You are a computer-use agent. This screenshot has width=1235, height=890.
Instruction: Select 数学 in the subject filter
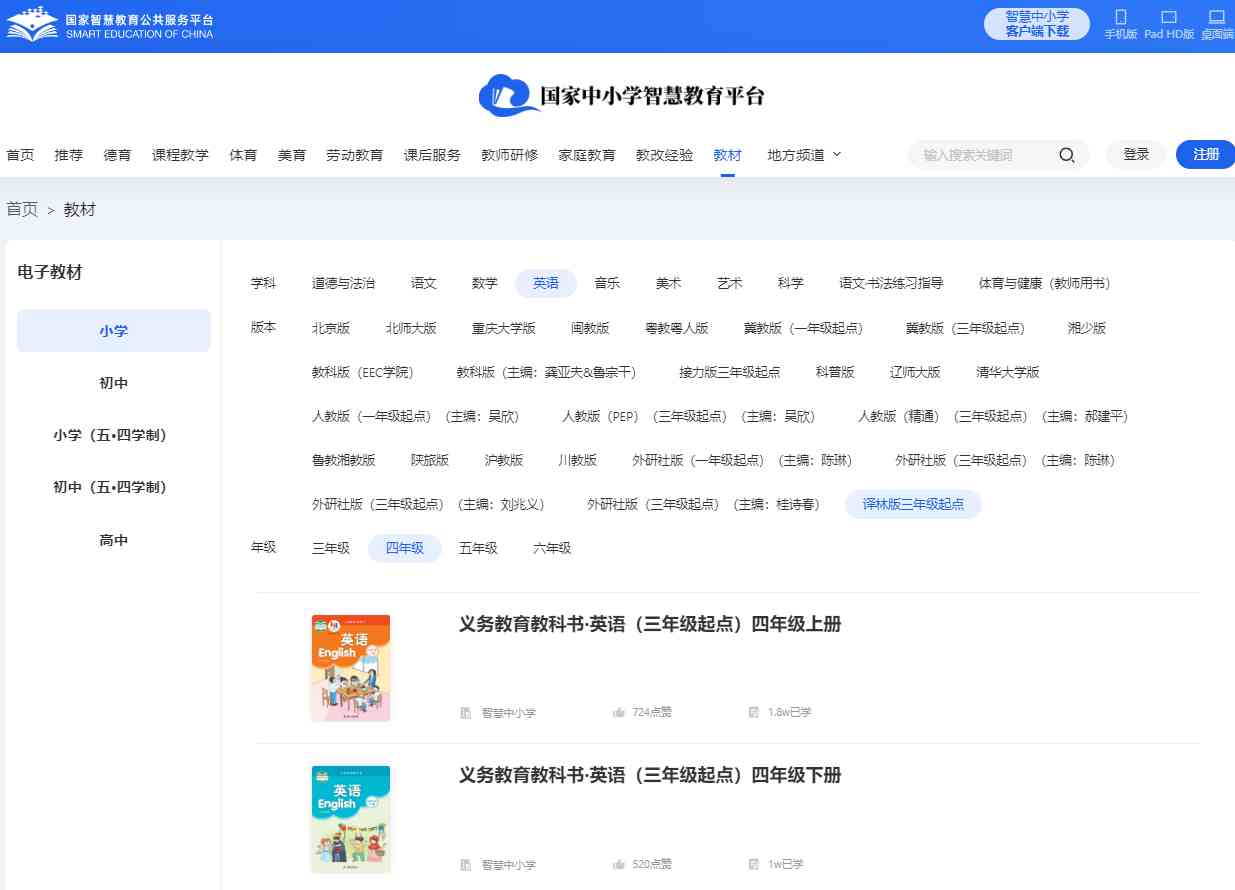pos(484,284)
